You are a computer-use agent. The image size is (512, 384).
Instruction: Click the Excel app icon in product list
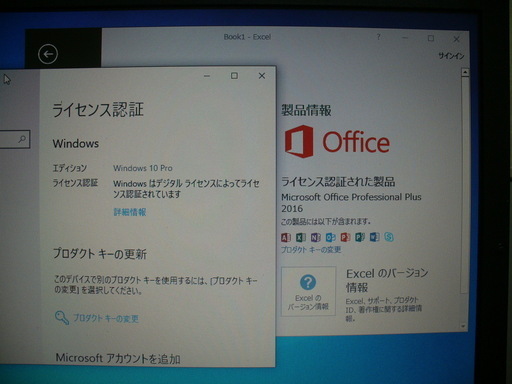301,237
